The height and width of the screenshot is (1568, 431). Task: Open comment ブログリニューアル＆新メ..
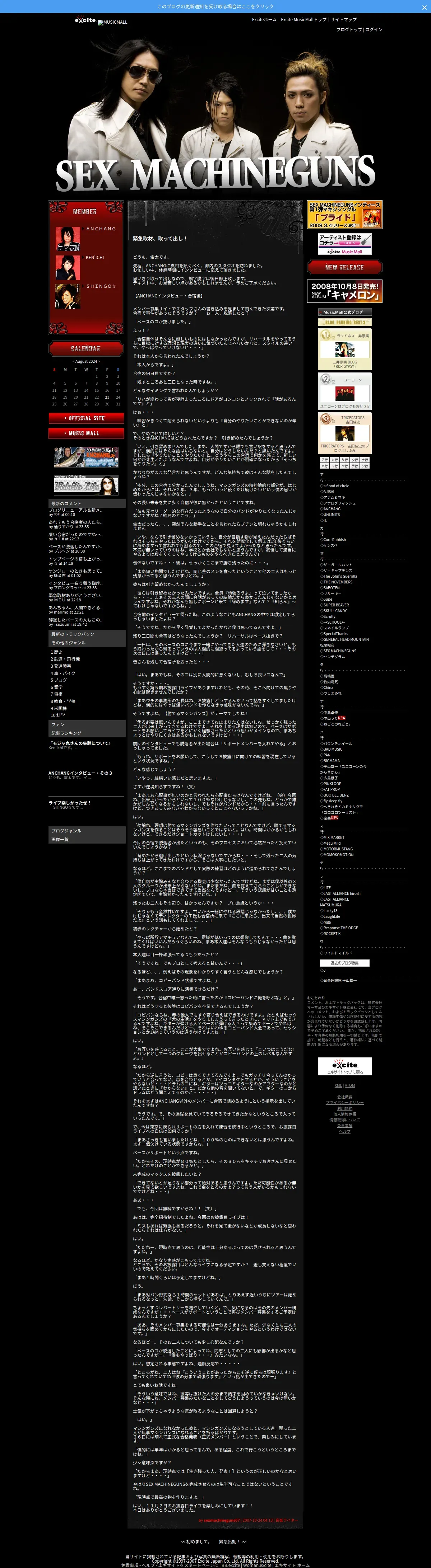tap(75, 510)
